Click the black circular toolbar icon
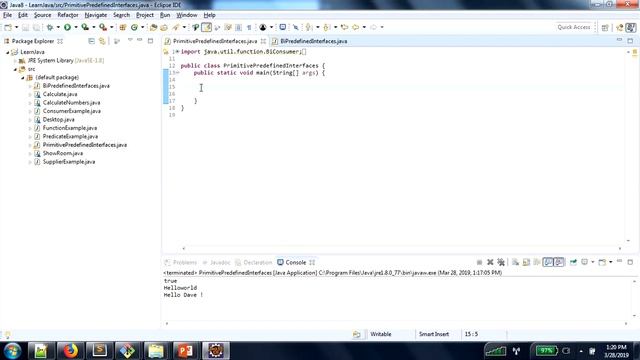Image resolution: width=640 pixels, height=360 pixels. [x=263, y=27]
